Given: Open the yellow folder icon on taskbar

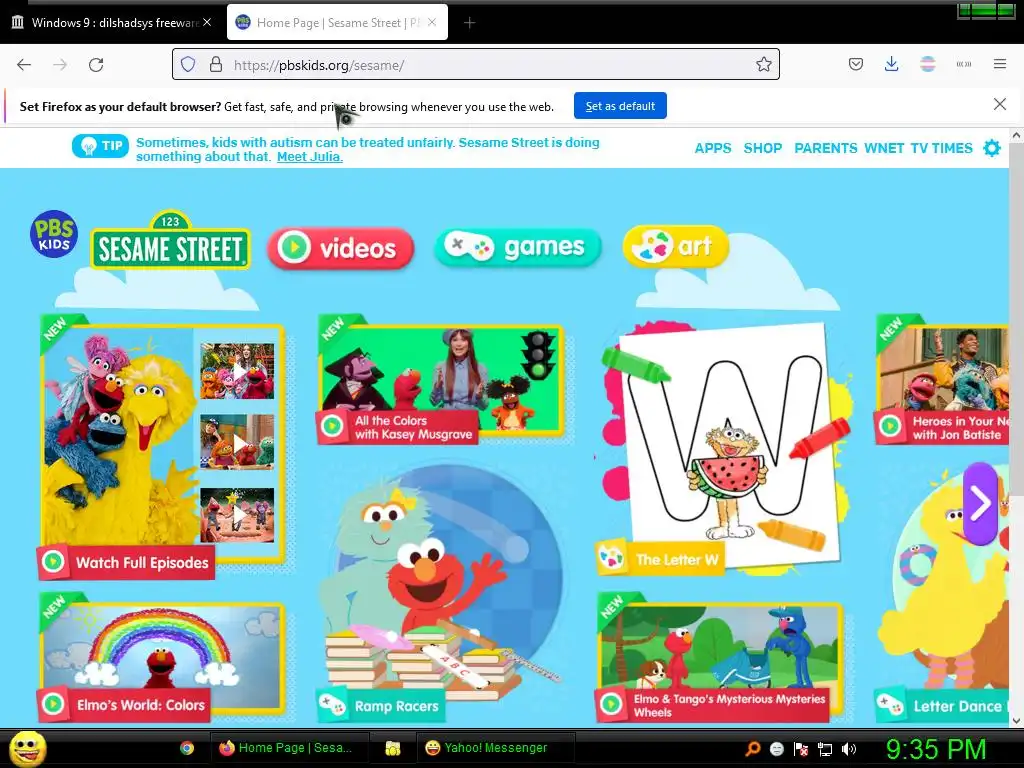Looking at the screenshot, I should pyautogui.click(x=392, y=748).
